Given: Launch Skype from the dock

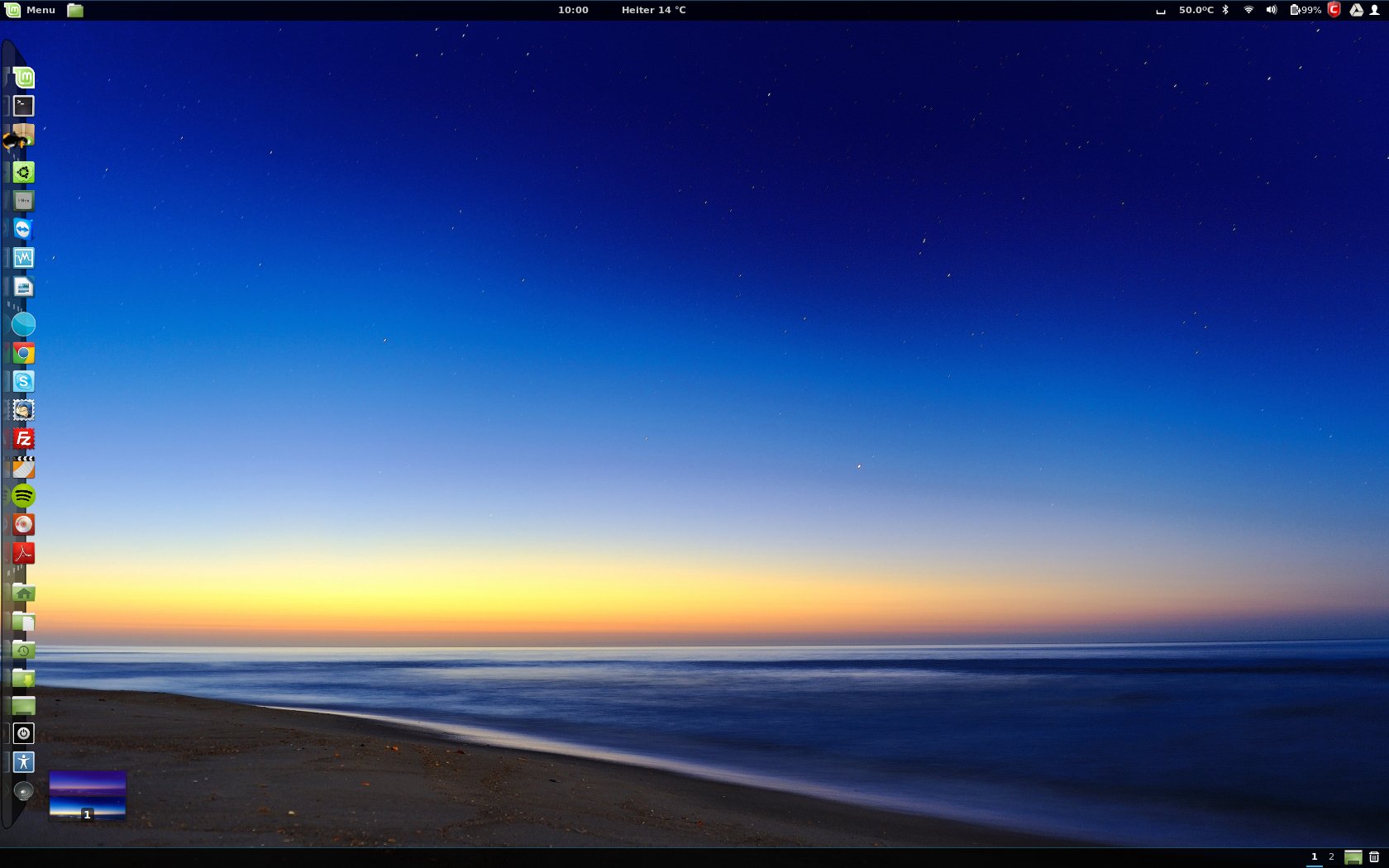Looking at the screenshot, I should tap(23, 381).
